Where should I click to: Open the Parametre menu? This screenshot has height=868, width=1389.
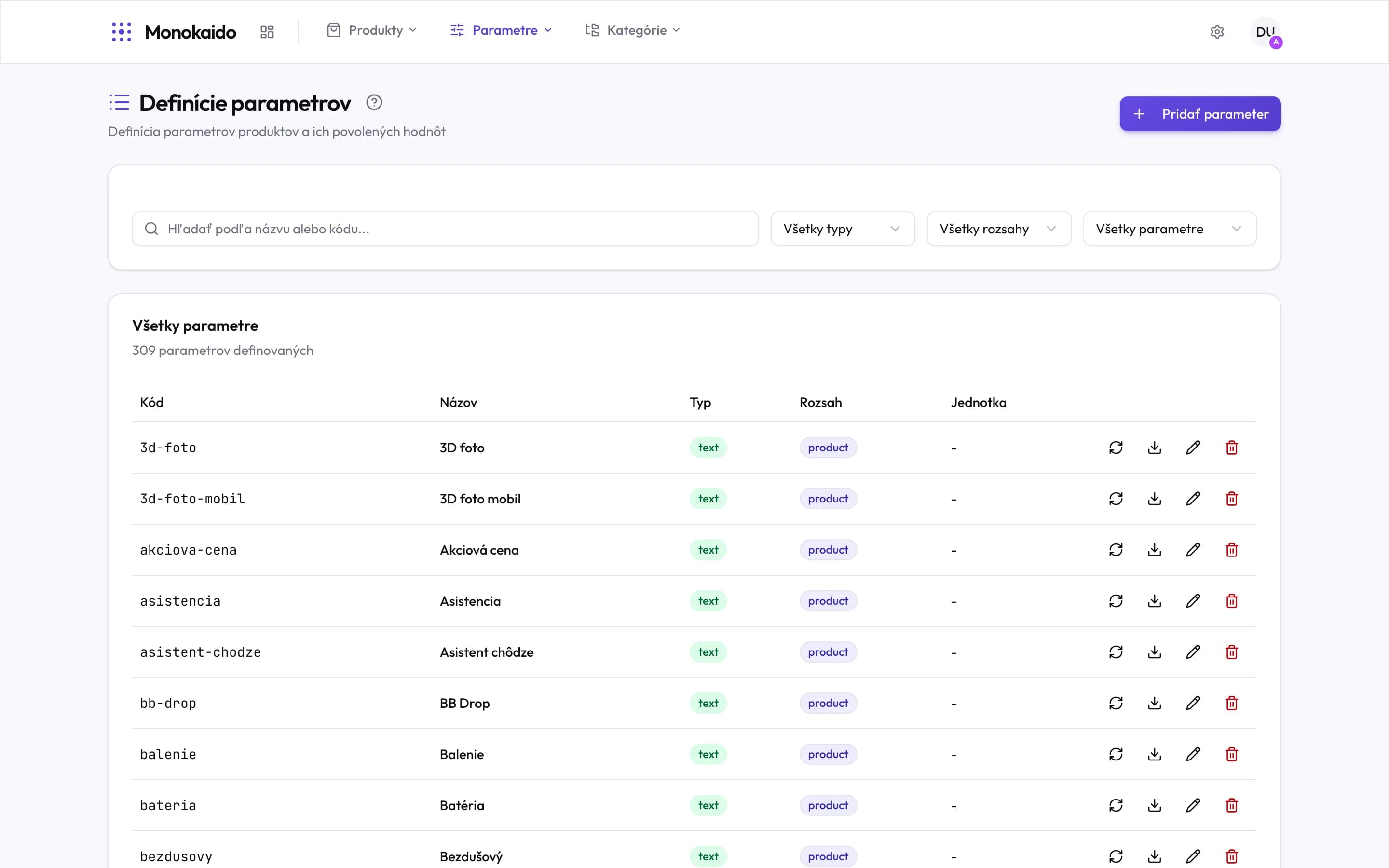coord(501,30)
